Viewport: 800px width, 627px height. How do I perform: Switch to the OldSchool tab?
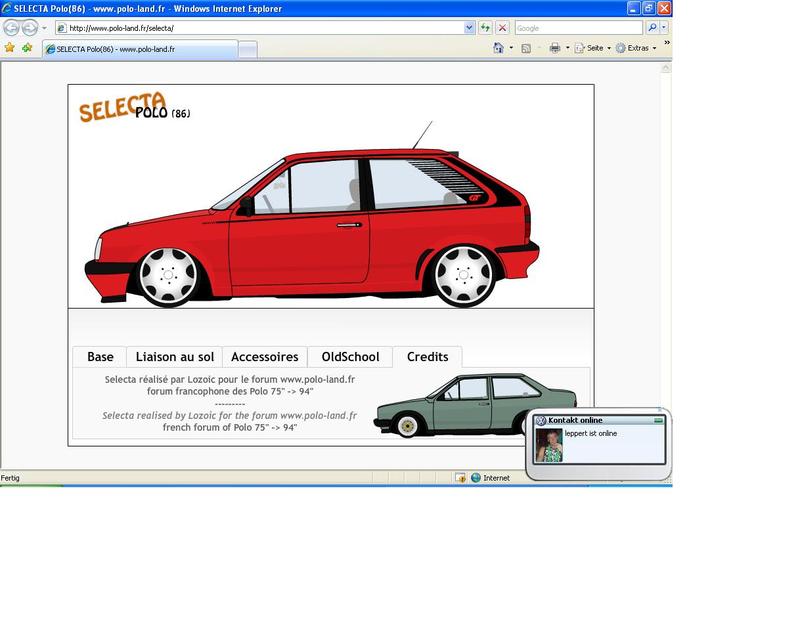pyautogui.click(x=350, y=357)
